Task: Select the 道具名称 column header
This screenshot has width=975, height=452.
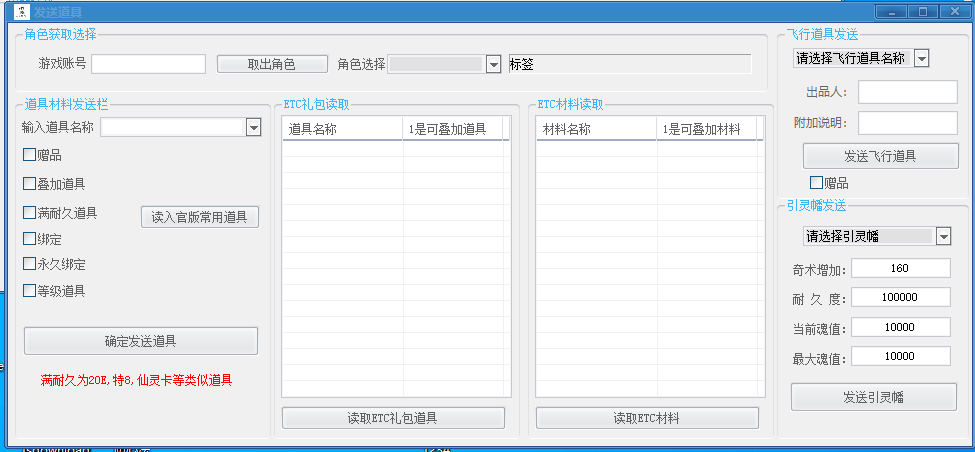Action: (x=342, y=129)
